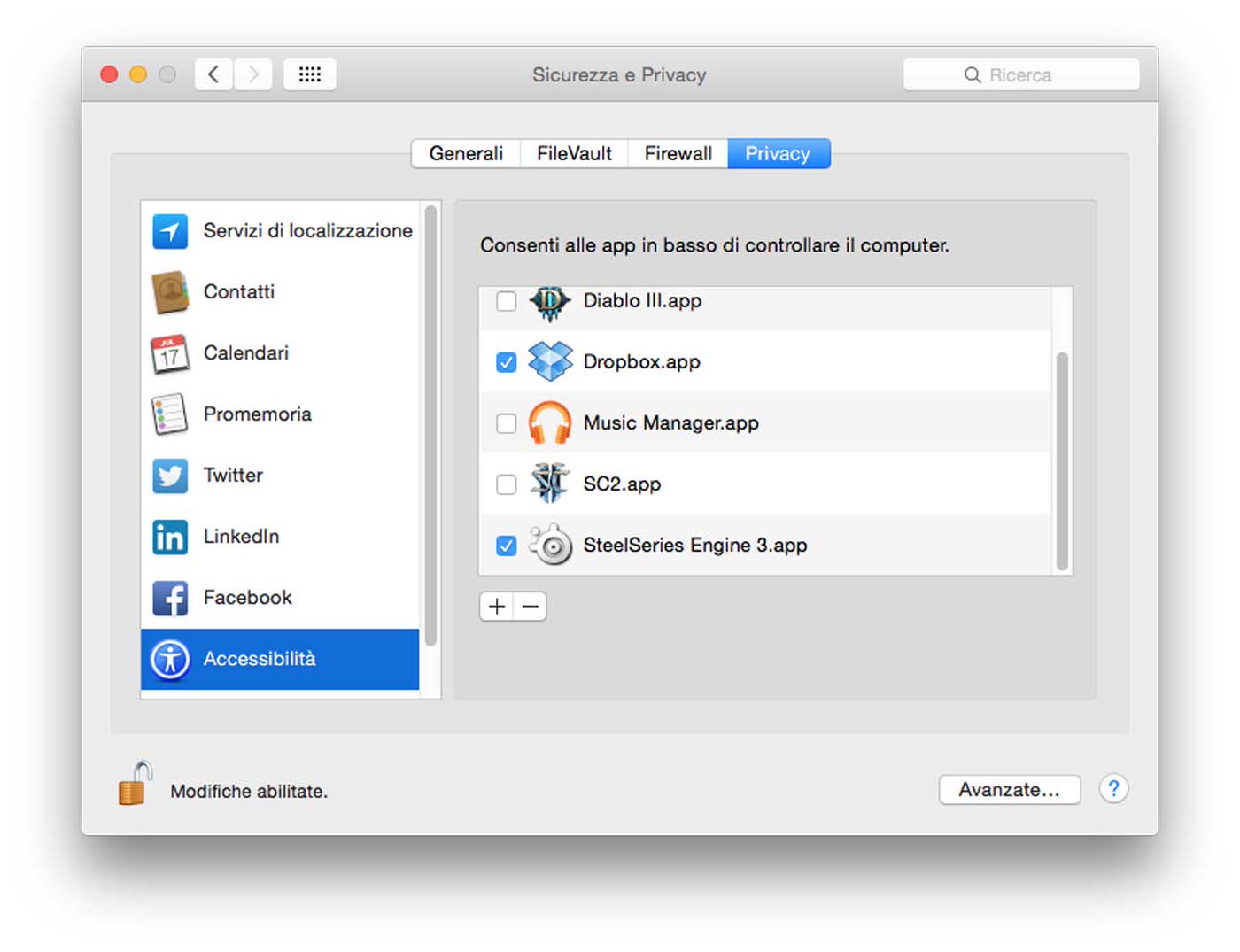1240x952 pixels.
Task: Click the Calendari calendar icon
Action: 170,353
